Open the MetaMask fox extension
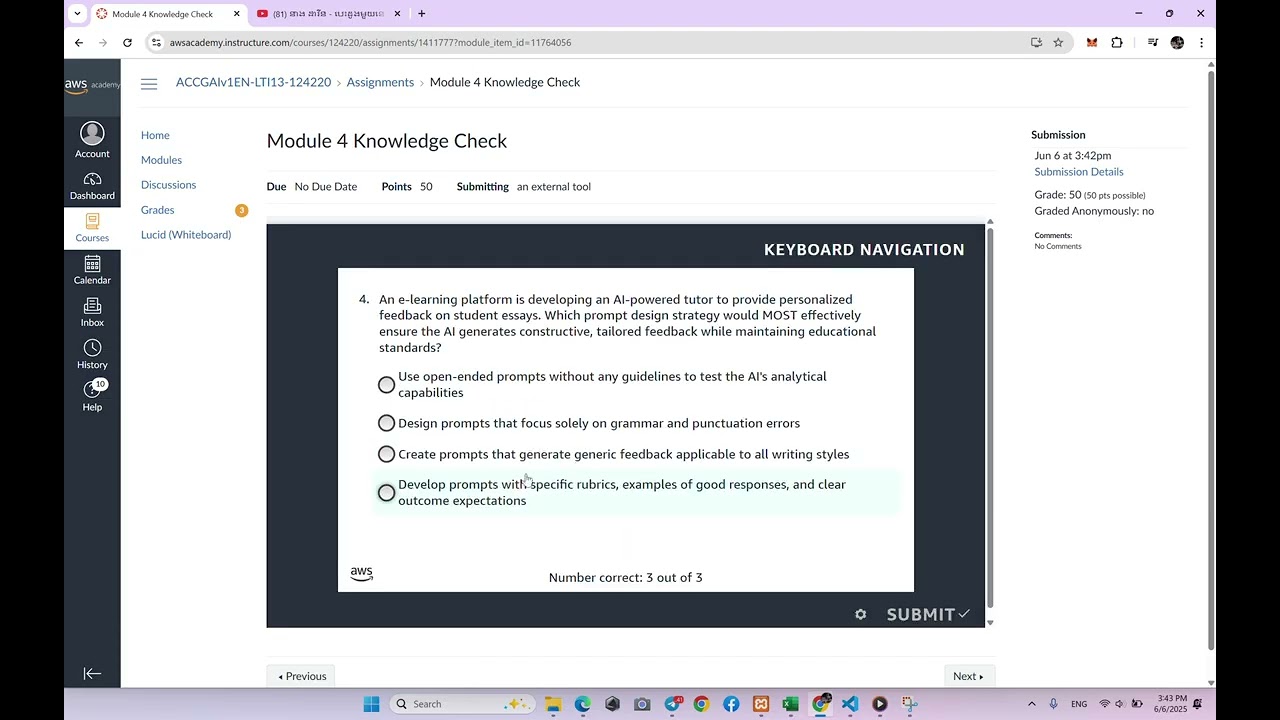 [x=1092, y=42]
